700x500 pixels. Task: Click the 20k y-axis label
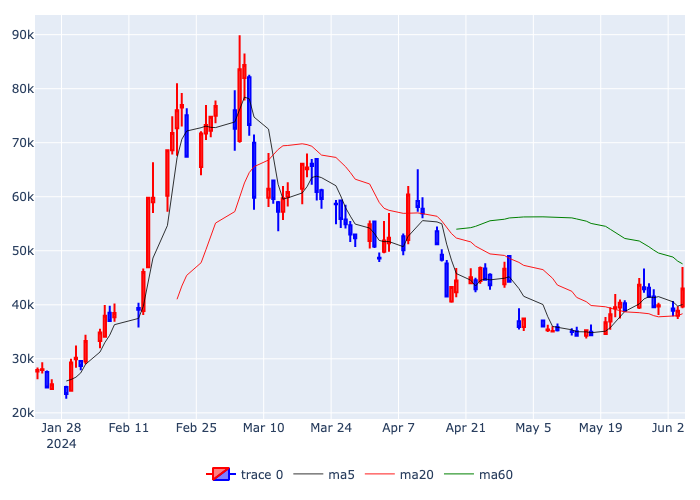pyautogui.click(x=23, y=413)
